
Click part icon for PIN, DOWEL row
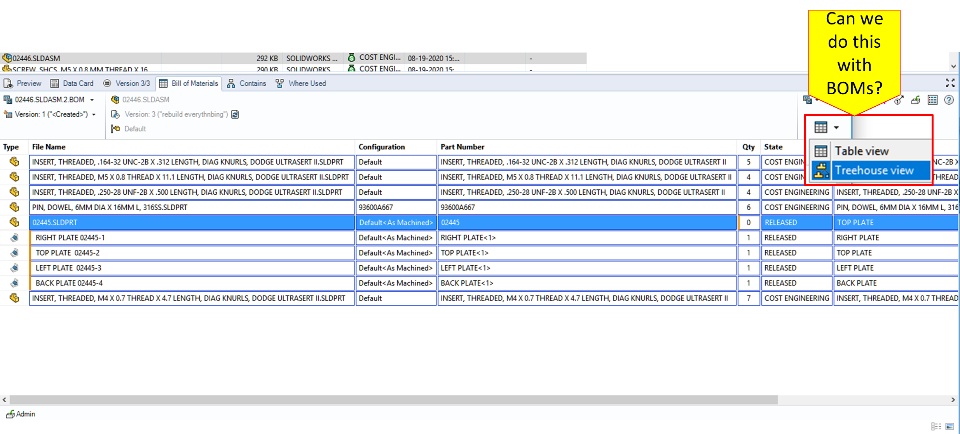tap(14, 208)
